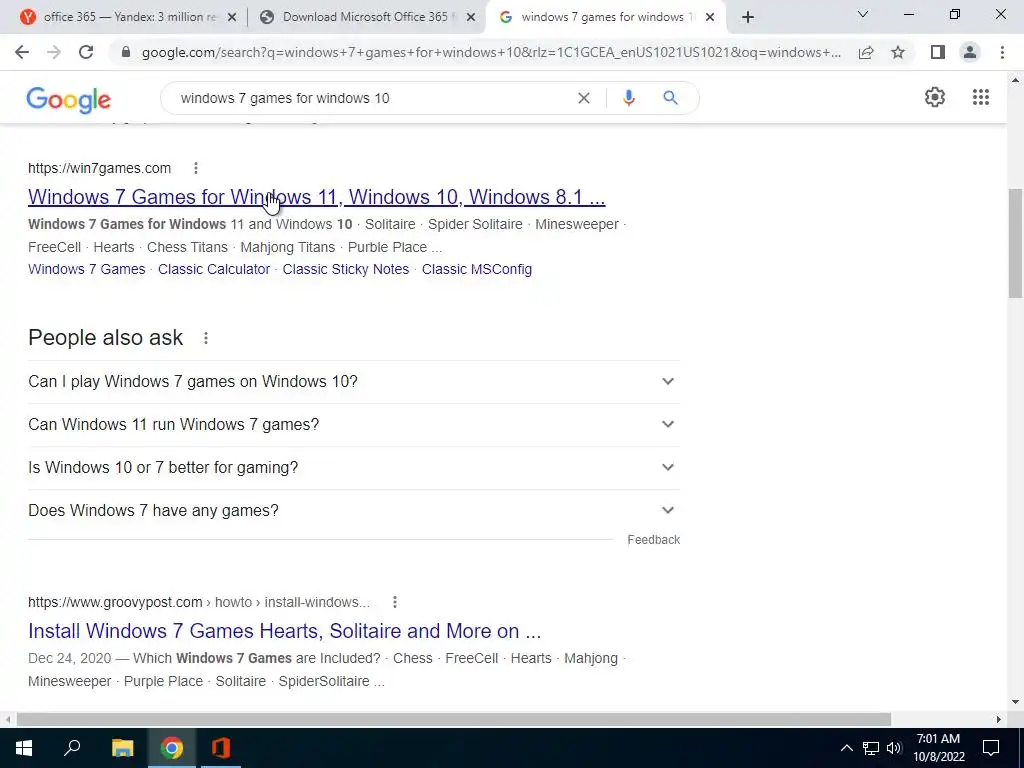
Task: Close the Download Microsoft Office 365 tab
Action: click(471, 18)
